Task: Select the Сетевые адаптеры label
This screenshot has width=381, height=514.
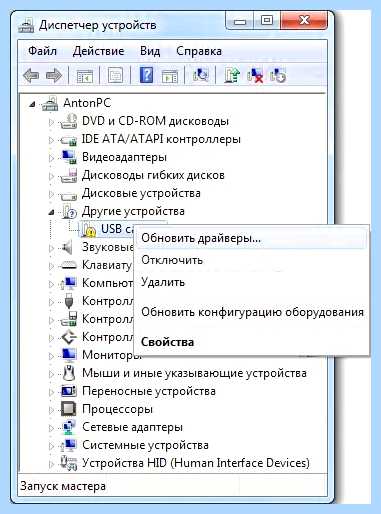Action: pyautogui.click(x=132, y=427)
